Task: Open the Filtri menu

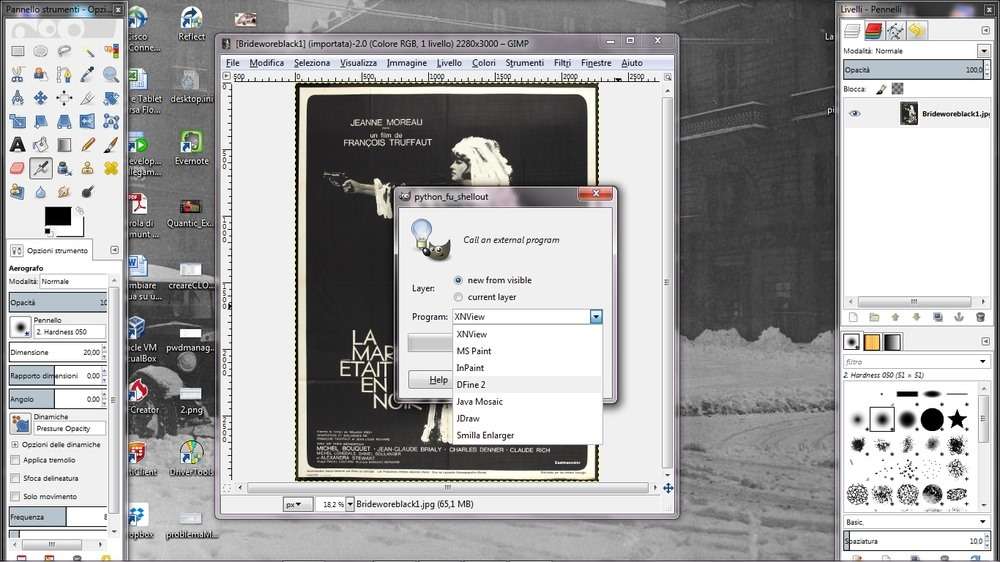Action: coord(562,63)
